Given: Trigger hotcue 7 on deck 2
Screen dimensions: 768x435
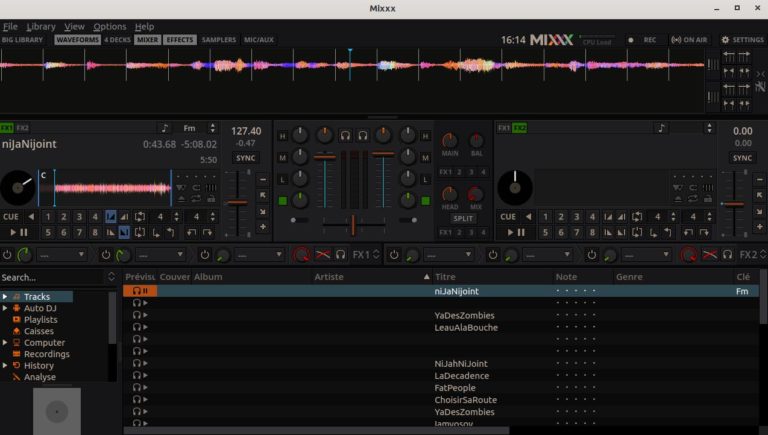Looking at the screenshot, I should [x=576, y=232].
